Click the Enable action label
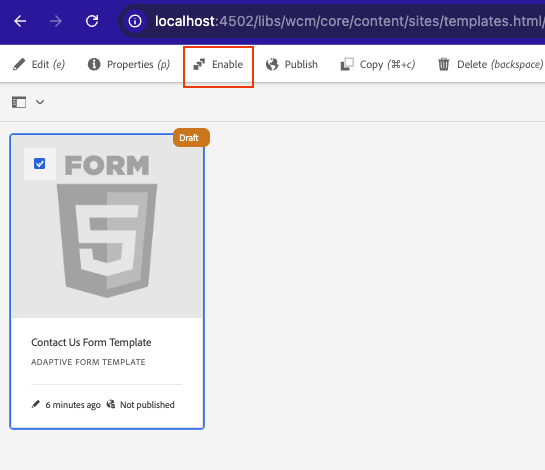The height and width of the screenshot is (470, 545). coord(227,64)
